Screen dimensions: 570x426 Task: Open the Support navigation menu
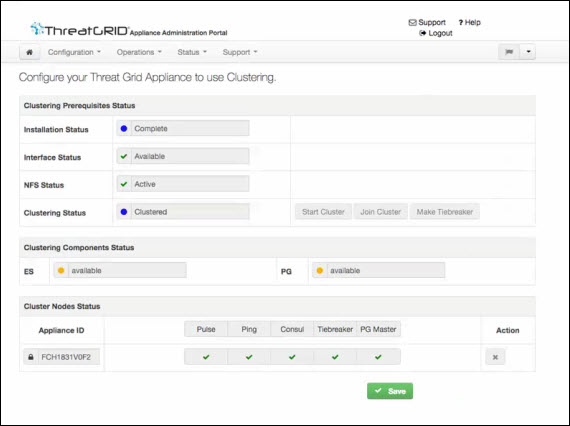click(x=240, y=52)
